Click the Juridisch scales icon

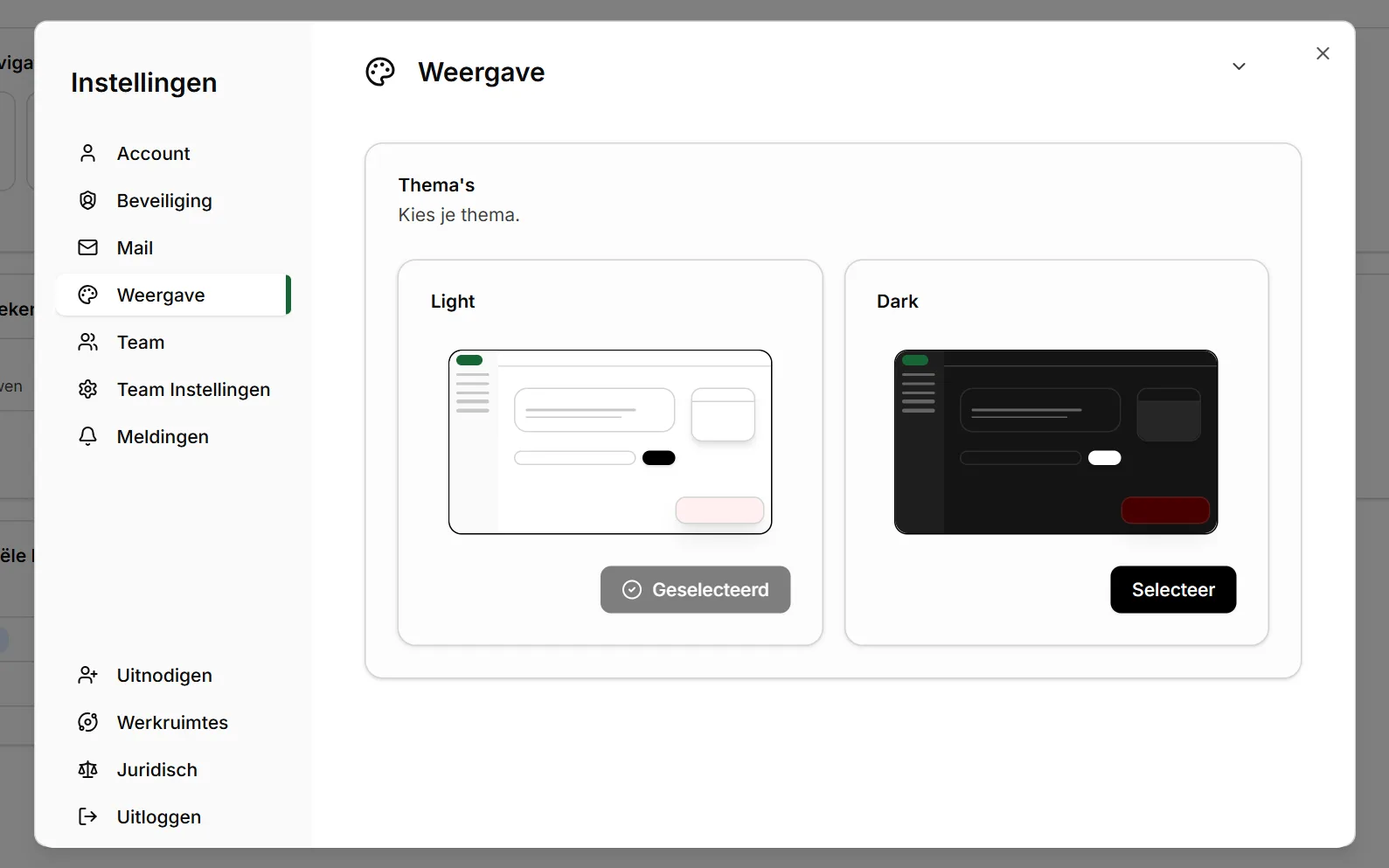(x=87, y=769)
